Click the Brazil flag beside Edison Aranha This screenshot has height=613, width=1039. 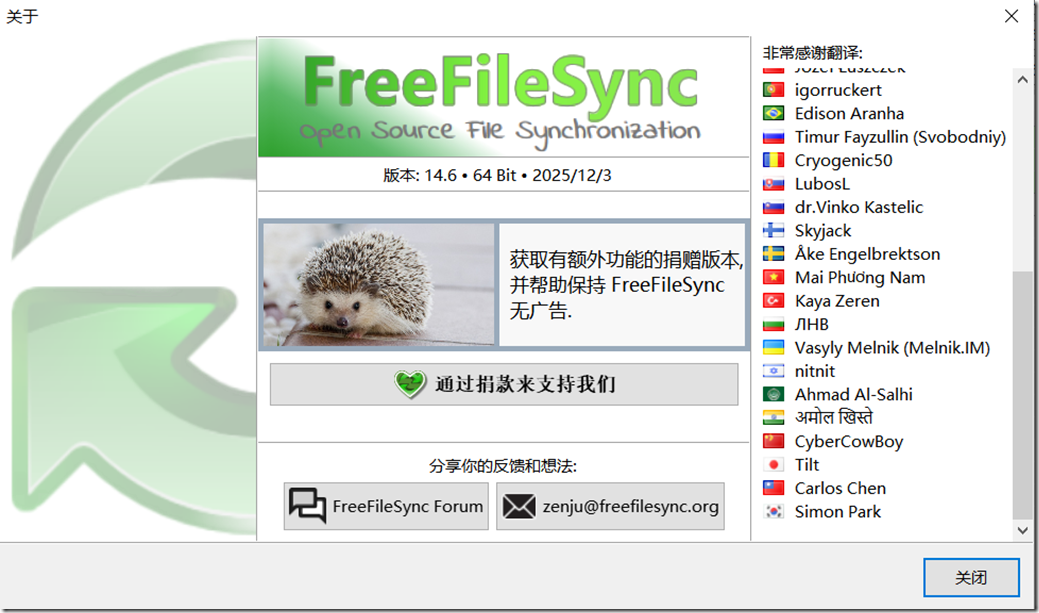[773, 113]
